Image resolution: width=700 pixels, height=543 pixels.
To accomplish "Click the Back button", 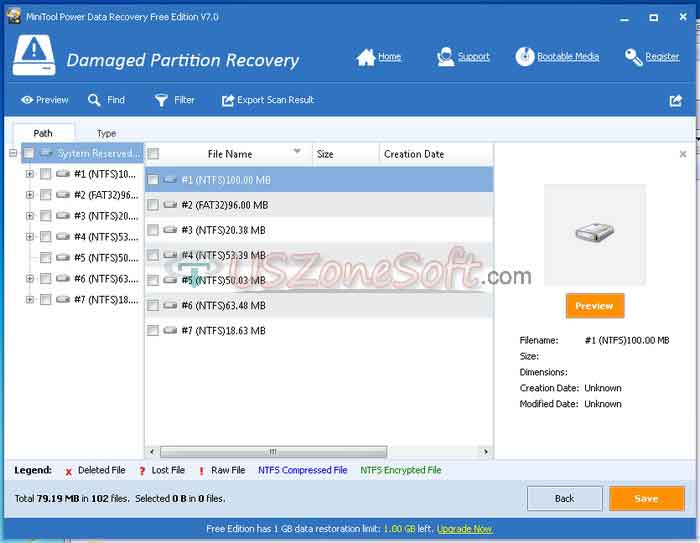I will point(565,498).
